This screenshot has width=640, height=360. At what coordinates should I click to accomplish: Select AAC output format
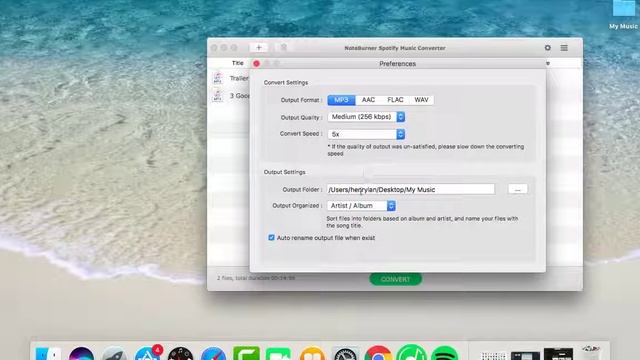pos(368,100)
